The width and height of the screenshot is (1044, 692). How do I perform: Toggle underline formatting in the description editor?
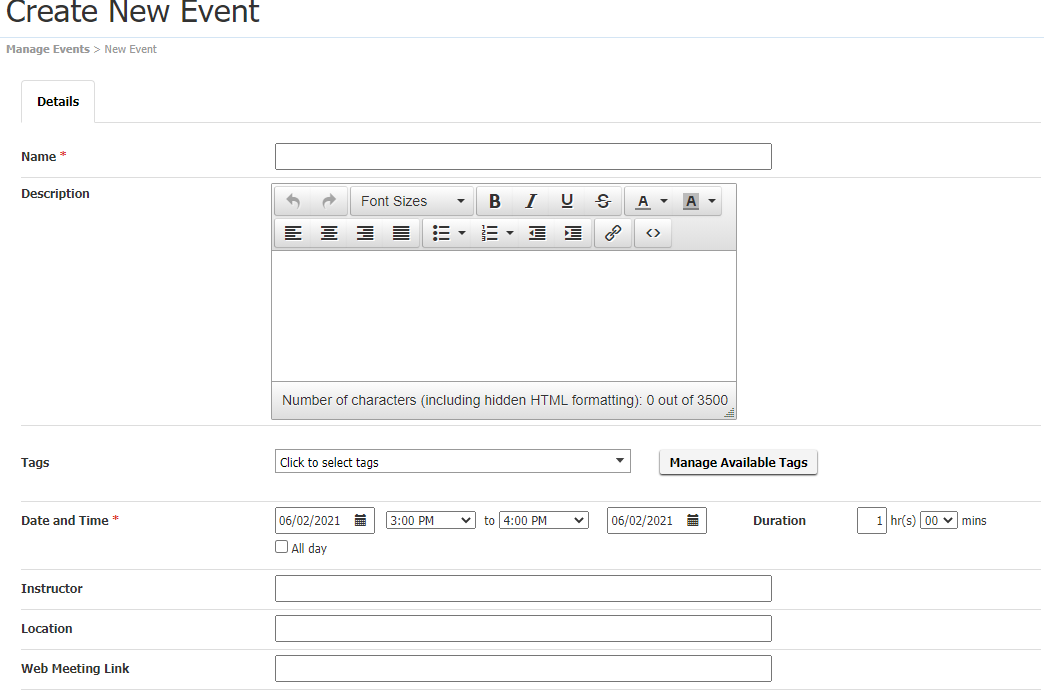[x=566, y=200]
